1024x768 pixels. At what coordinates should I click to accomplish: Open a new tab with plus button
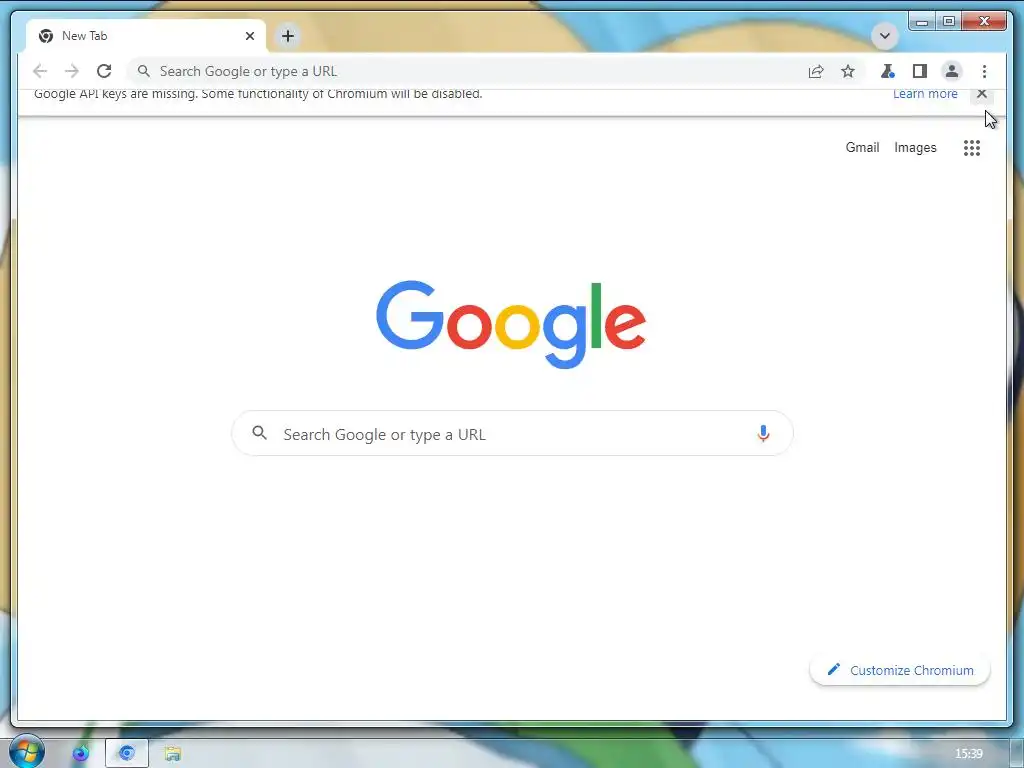pyautogui.click(x=287, y=36)
